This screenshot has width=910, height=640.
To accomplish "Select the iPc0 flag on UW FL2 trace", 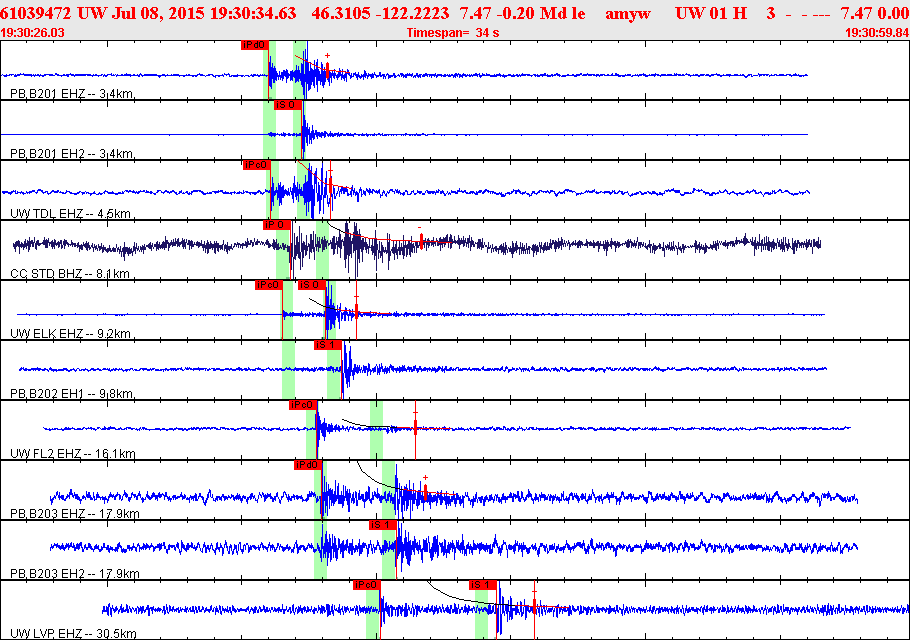I will [x=302, y=405].
